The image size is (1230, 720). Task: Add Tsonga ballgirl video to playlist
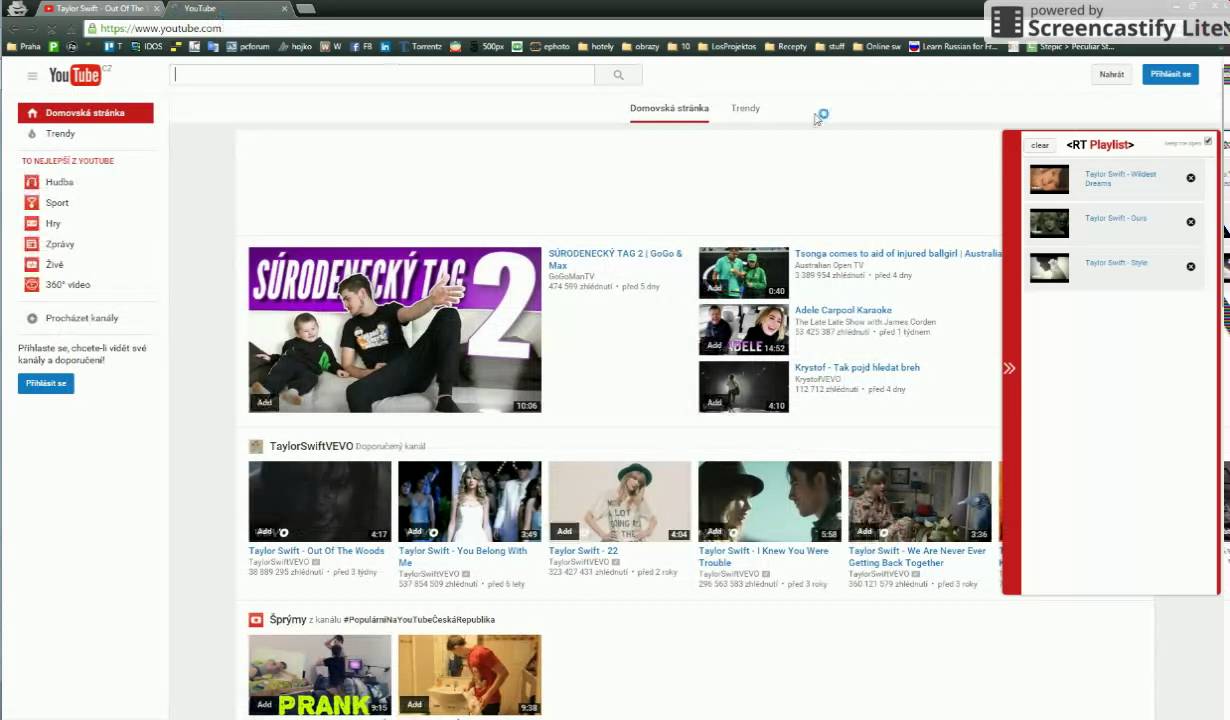(x=714, y=288)
